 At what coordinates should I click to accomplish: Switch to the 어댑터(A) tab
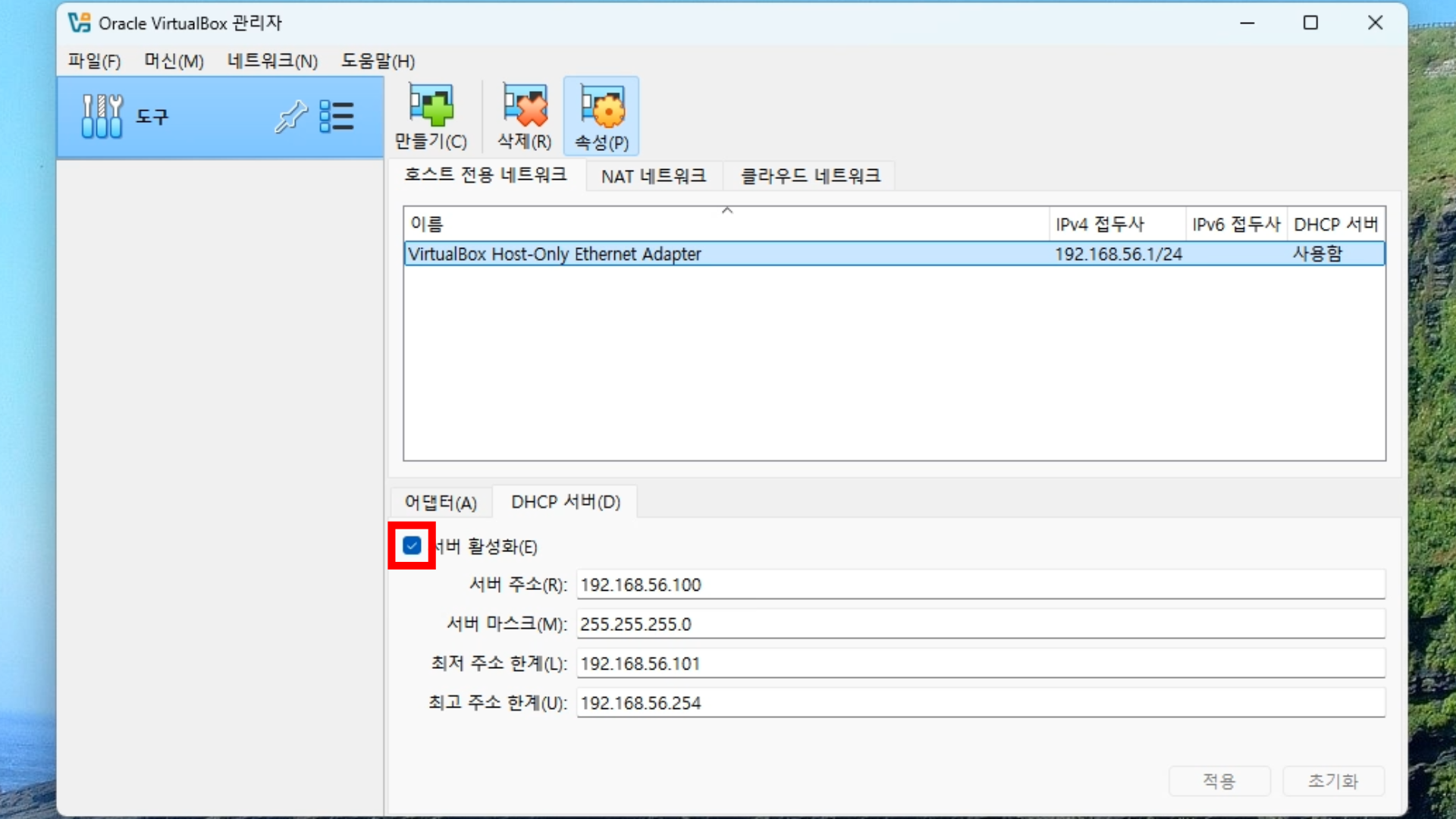[441, 502]
